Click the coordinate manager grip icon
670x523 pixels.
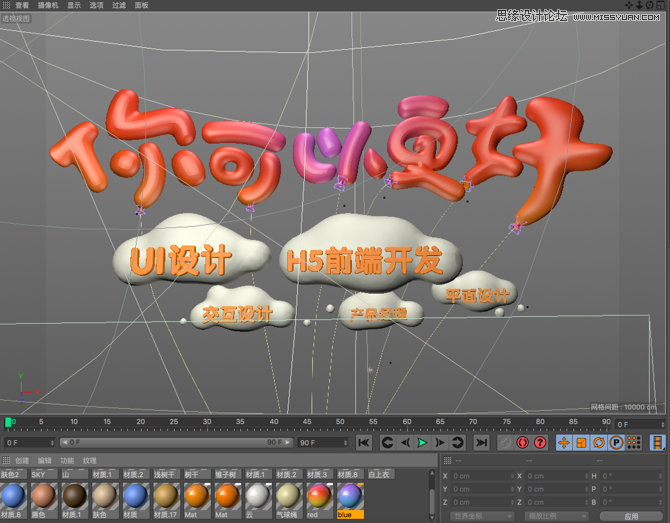(x=447, y=460)
